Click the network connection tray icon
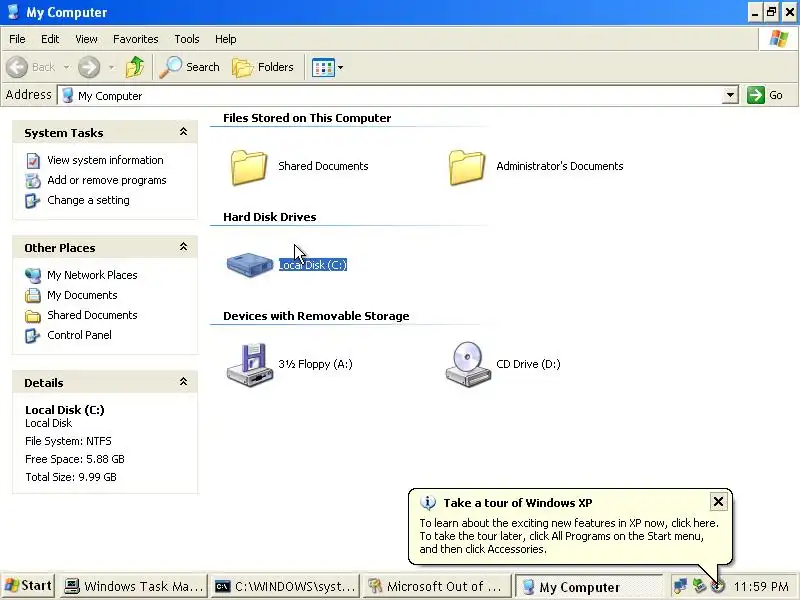 (x=680, y=586)
